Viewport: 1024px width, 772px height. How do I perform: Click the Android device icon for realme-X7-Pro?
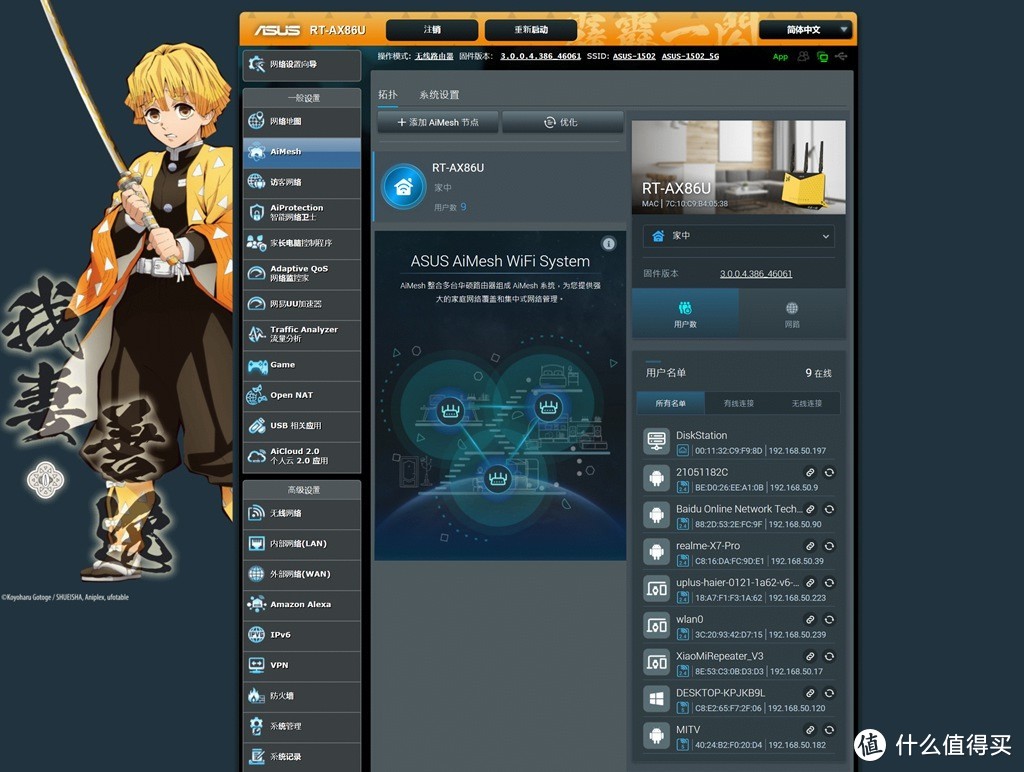coord(656,553)
